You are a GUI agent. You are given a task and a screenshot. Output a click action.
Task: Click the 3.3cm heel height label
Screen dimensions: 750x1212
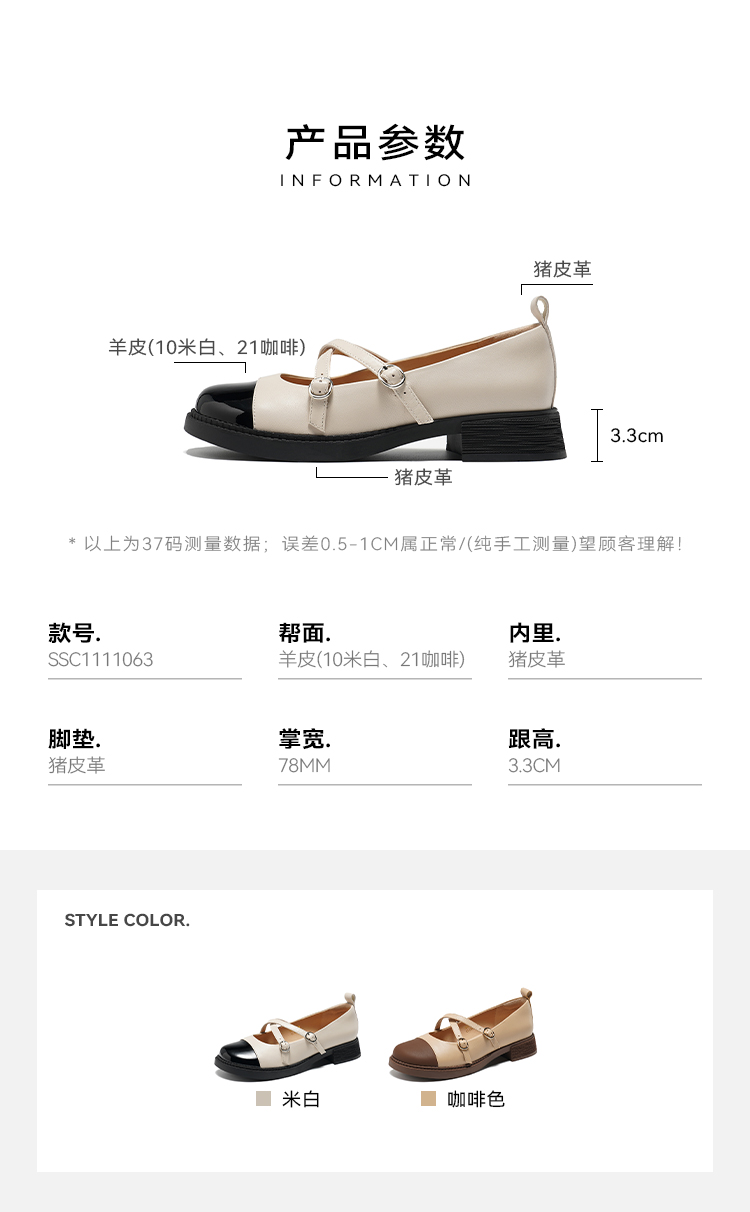pyautogui.click(x=637, y=436)
